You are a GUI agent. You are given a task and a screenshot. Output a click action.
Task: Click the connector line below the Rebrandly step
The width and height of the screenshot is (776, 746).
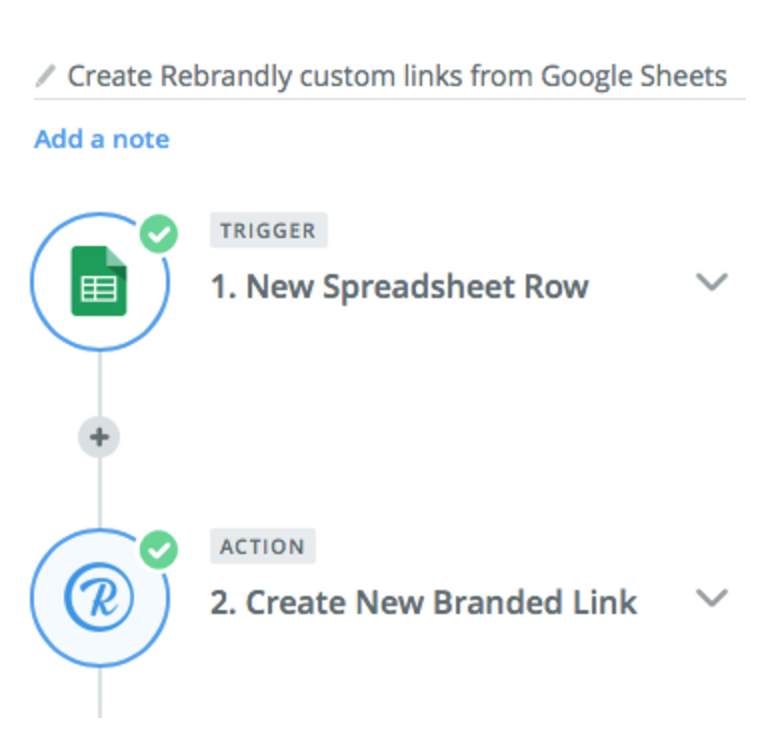click(100, 692)
